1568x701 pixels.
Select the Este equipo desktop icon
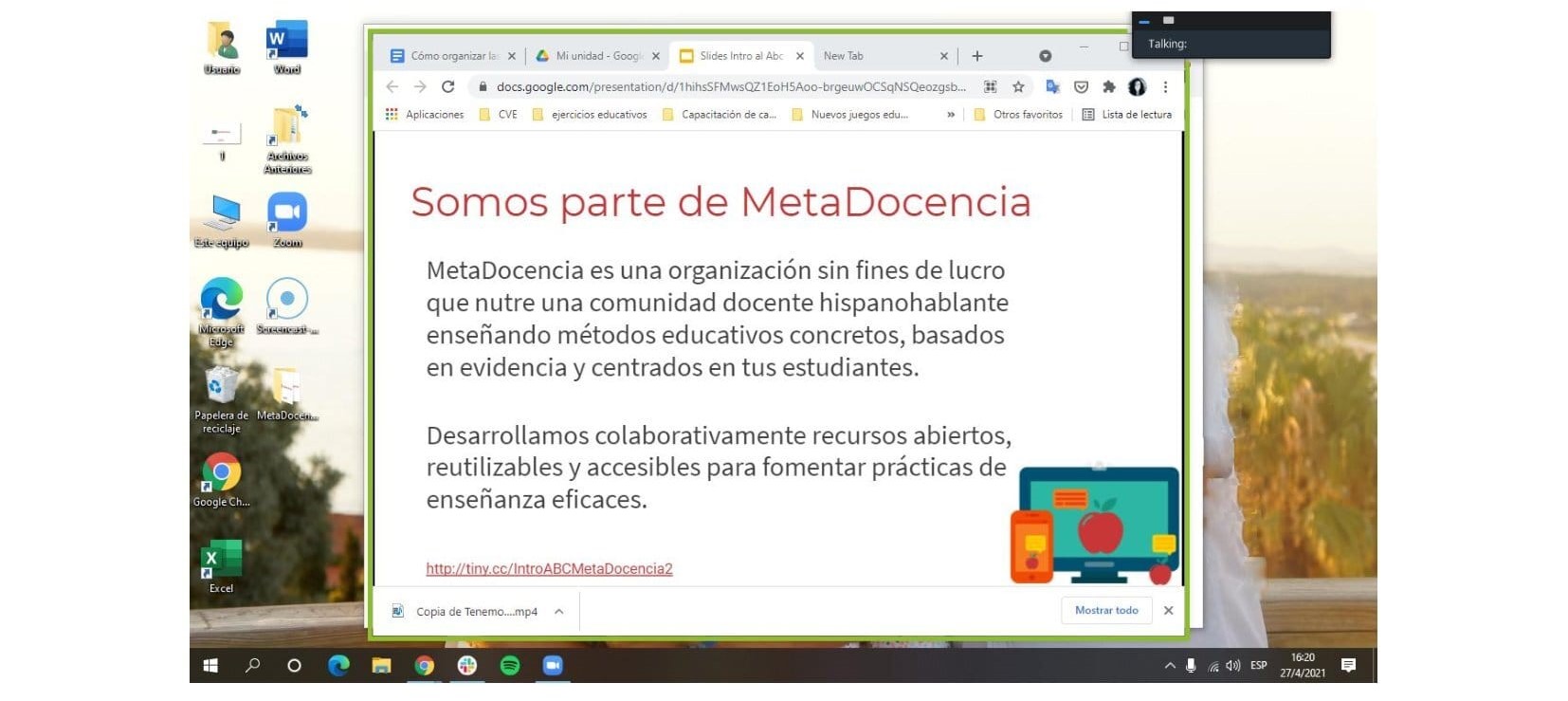[x=222, y=220]
